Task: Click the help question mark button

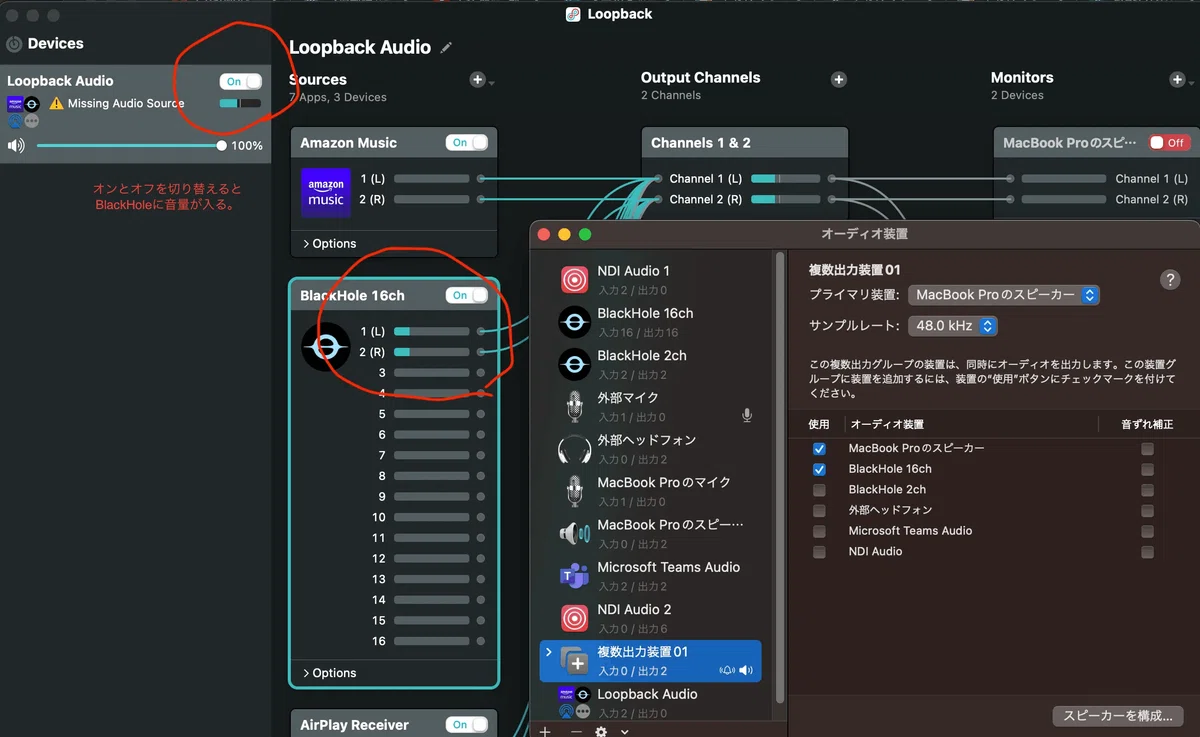Action: (x=1170, y=280)
